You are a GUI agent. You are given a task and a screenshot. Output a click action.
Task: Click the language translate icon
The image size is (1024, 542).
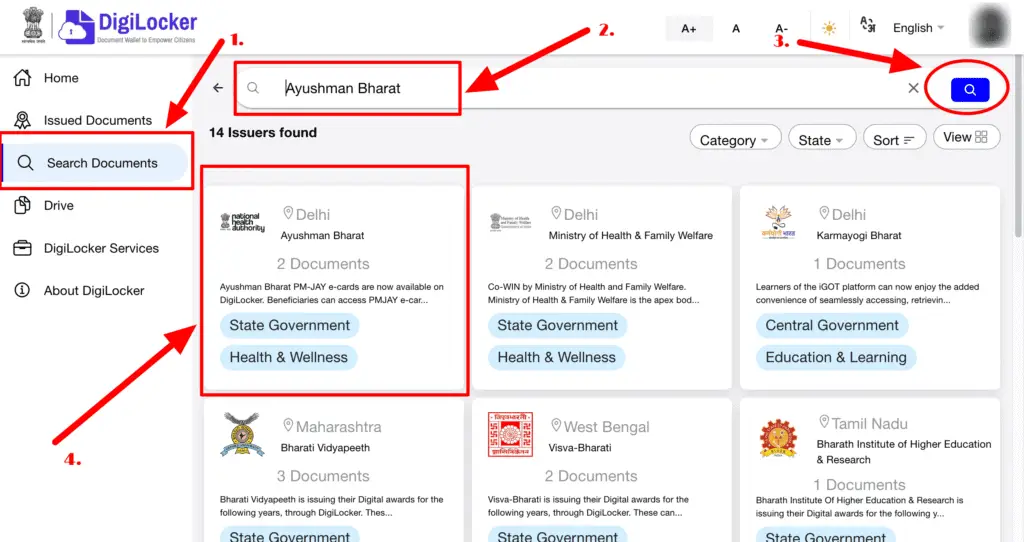(868, 26)
